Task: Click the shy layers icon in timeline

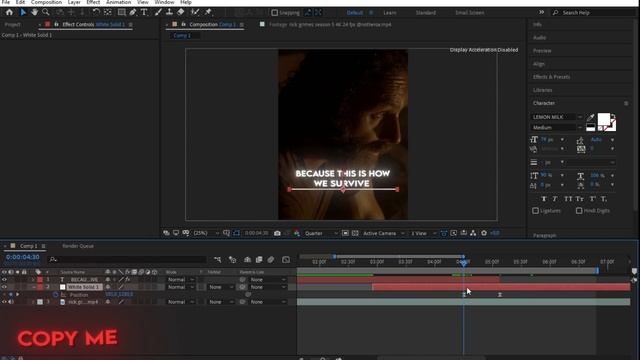Action: coord(247,260)
